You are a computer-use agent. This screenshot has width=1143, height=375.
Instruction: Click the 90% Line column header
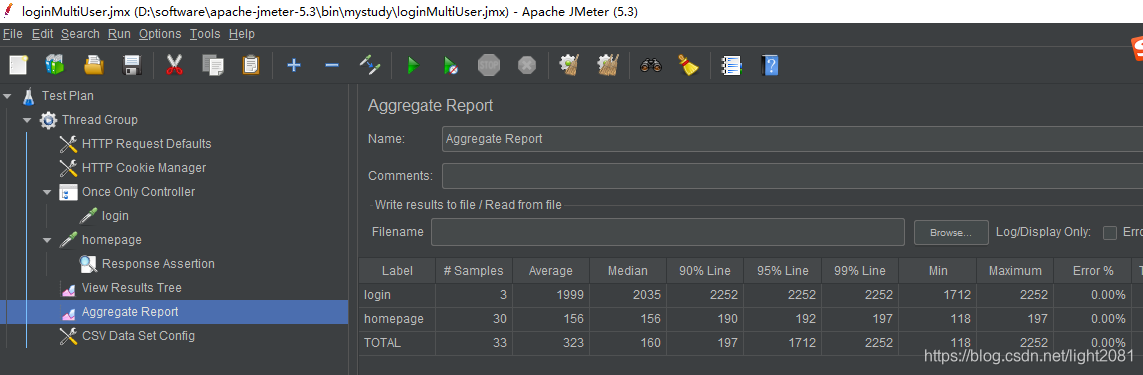[x=706, y=271]
